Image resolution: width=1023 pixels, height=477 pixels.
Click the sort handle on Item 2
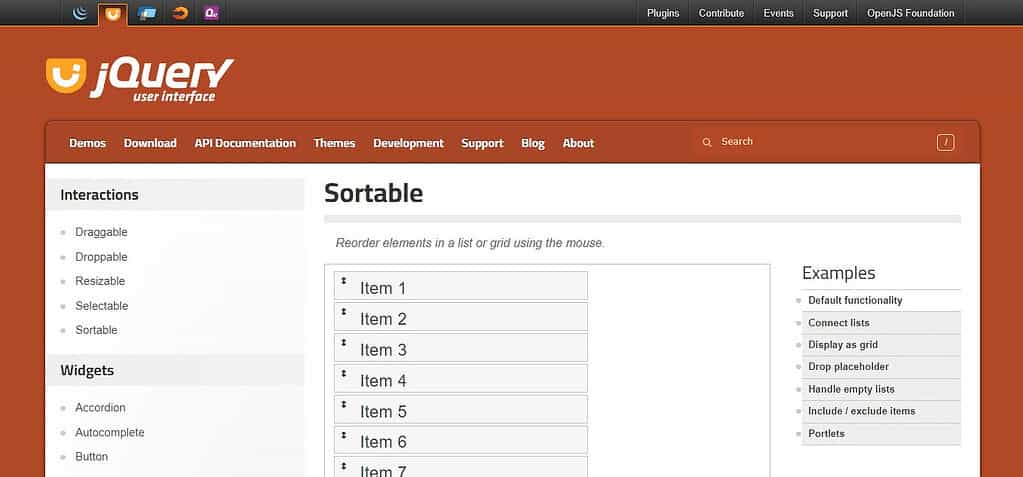click(x=344, y=311)
